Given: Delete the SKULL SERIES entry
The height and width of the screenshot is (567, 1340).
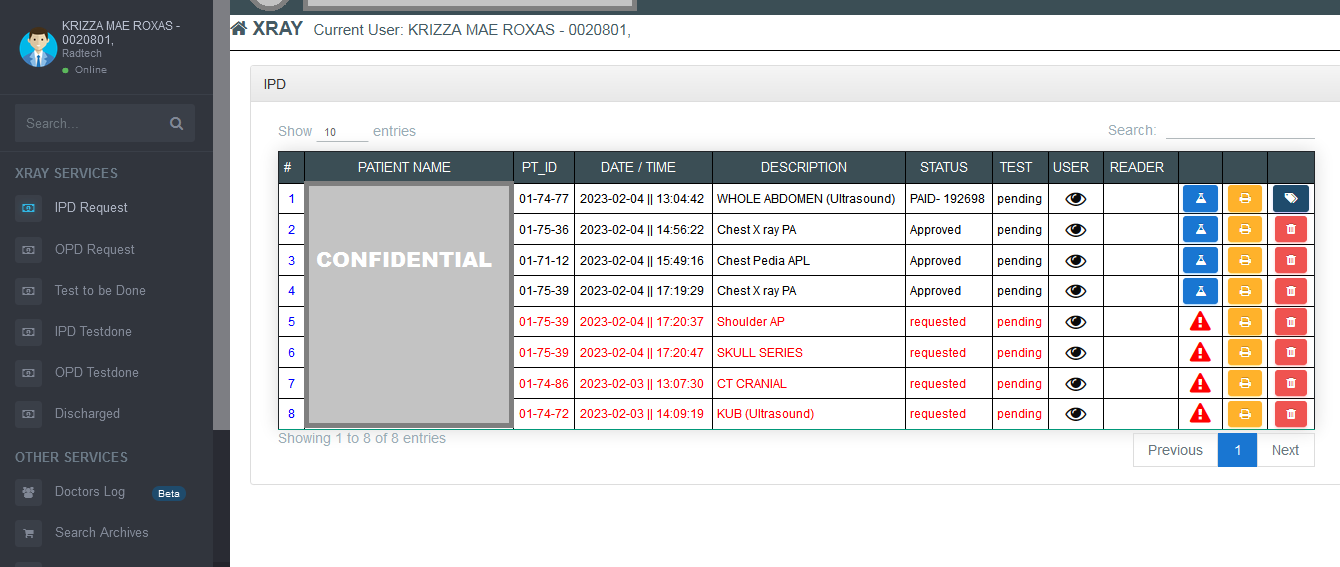Looking at the screenshot, I should tap(1291, 352).
